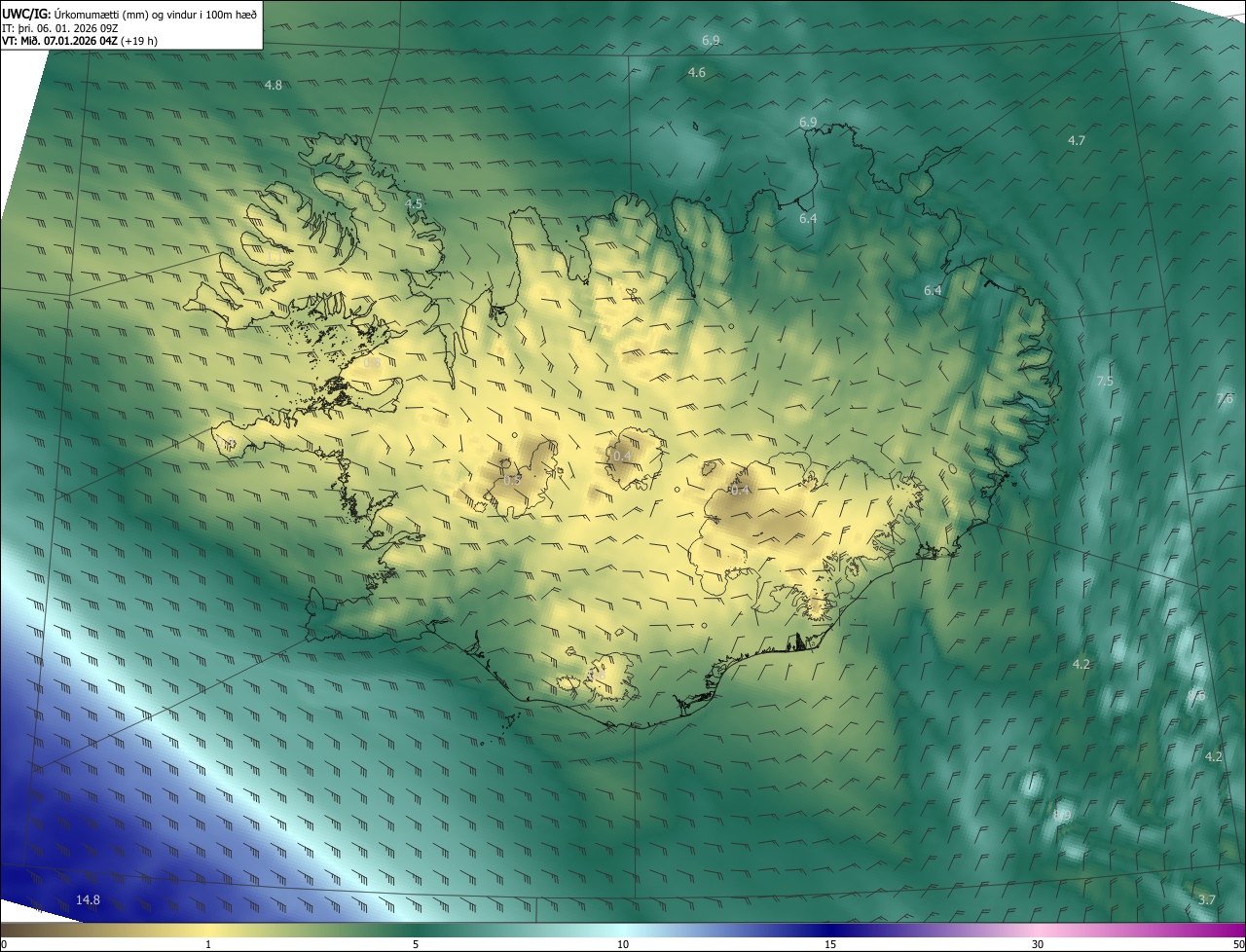
Task: Click the 4.6 value label
Action: tap(697, 73)
